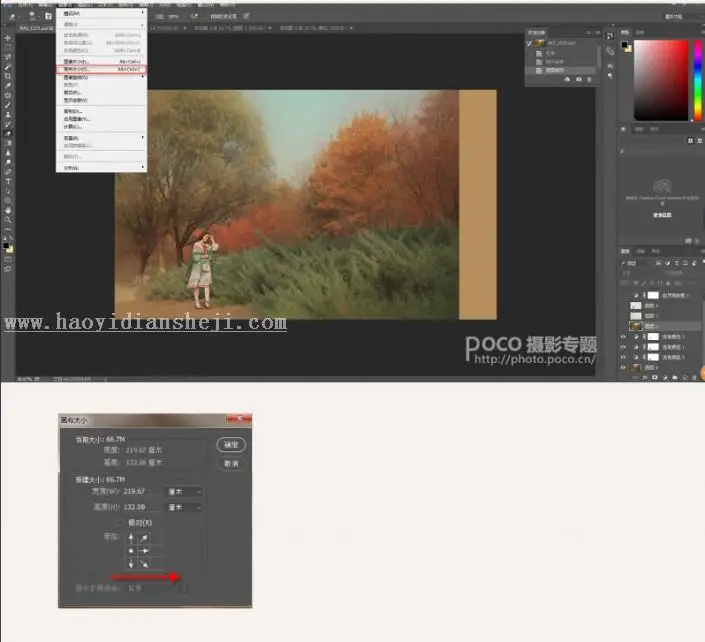Switch to the 通道 (Channels) tab

[x=641, y=251]
